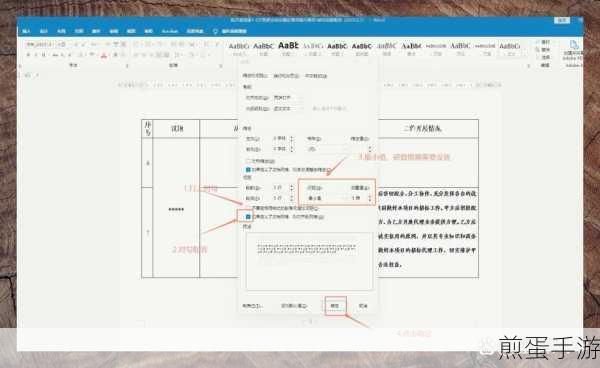Click the paragraph preview box
Viewport: 600px width, 368px height.
tap(310, 261)
